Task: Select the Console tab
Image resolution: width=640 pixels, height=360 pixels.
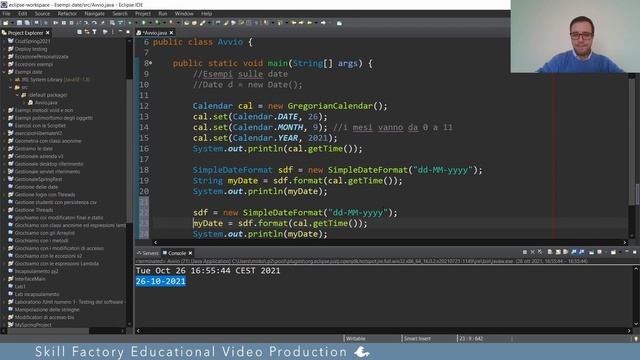Action: click(177, 253)
